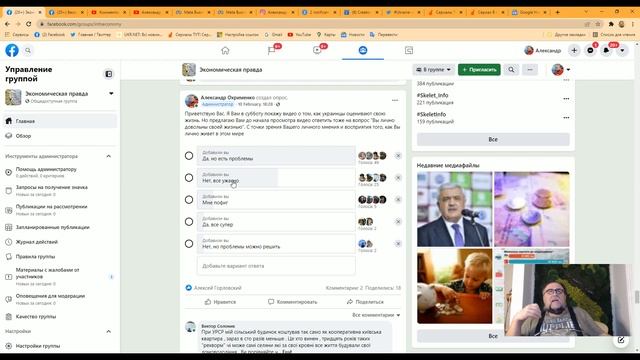Image resolution: width=640 pixels, height=360 pixels.
Task: Go to the Home feed icon
Action: tap(225, 50)
